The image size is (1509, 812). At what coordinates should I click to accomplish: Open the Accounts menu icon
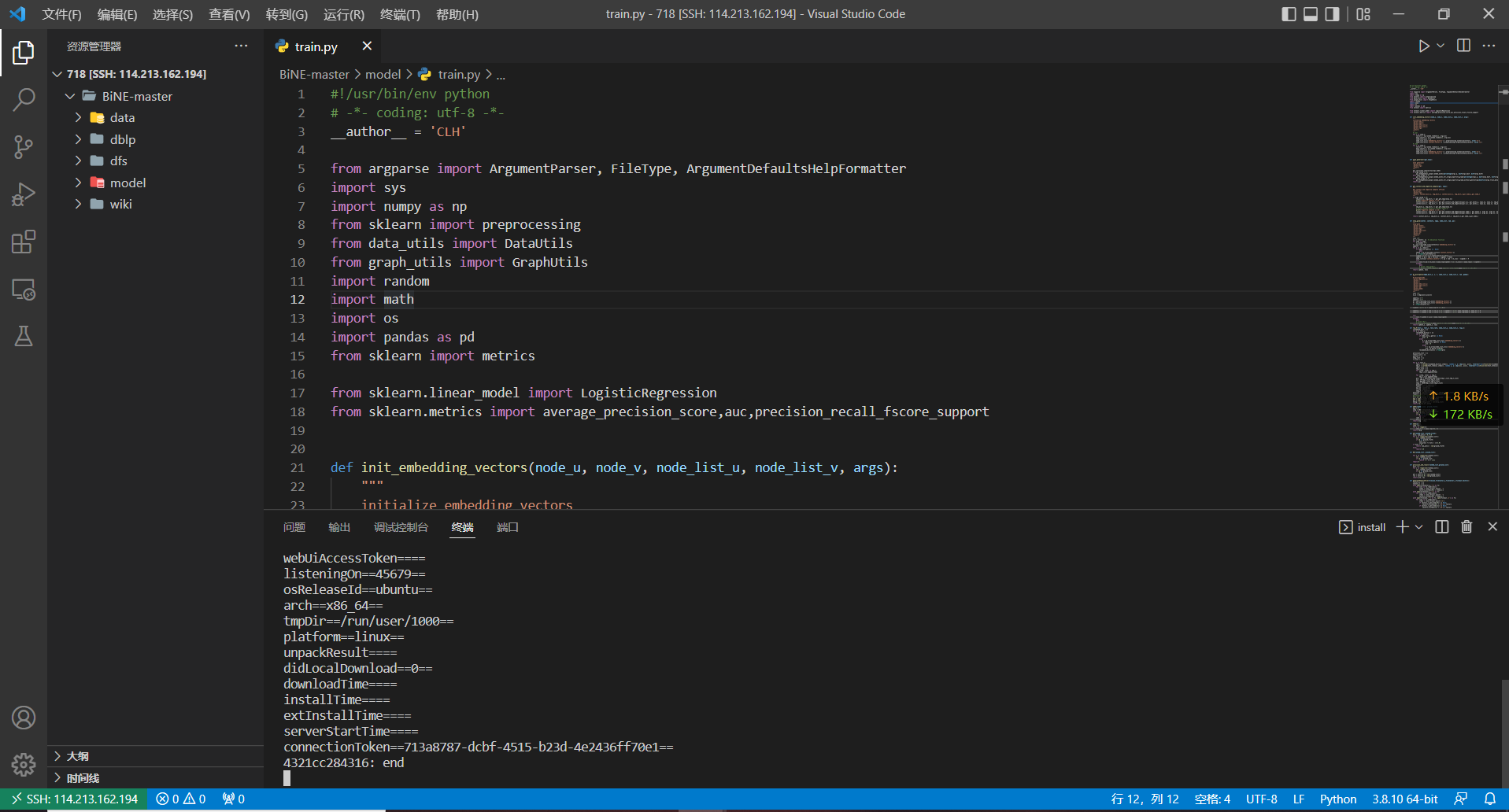coord(24,718)
